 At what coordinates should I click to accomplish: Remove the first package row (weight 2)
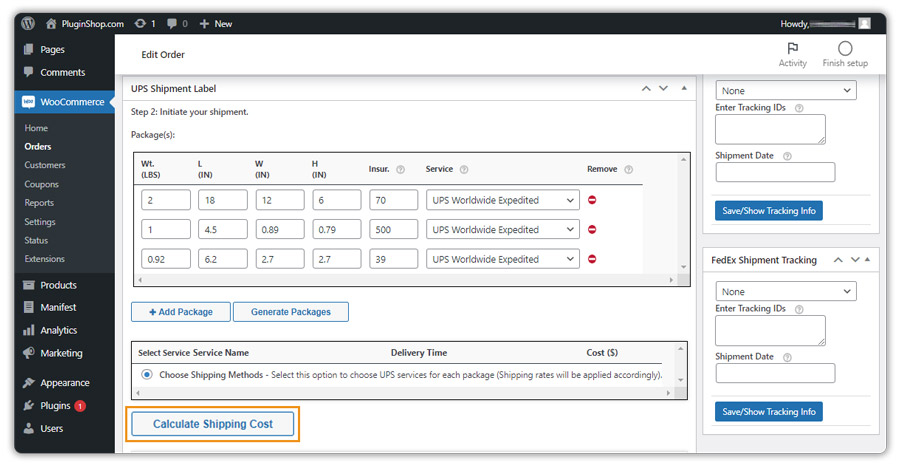tap(592, 200)
